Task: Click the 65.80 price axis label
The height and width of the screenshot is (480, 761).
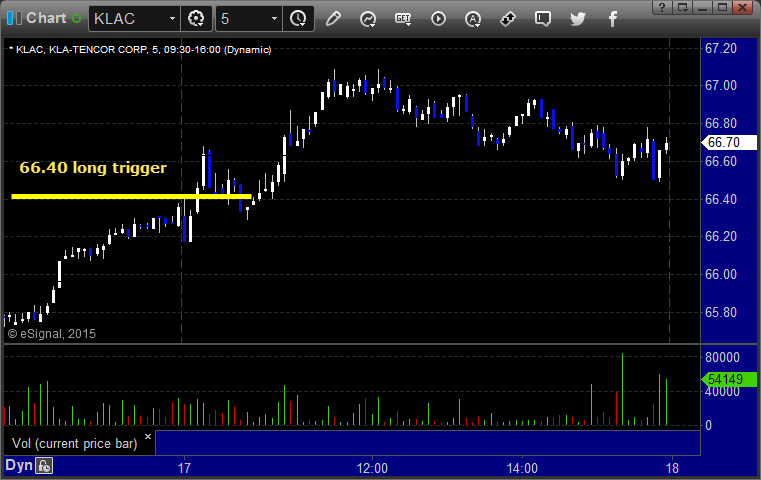Action: [x=721, y=312]
